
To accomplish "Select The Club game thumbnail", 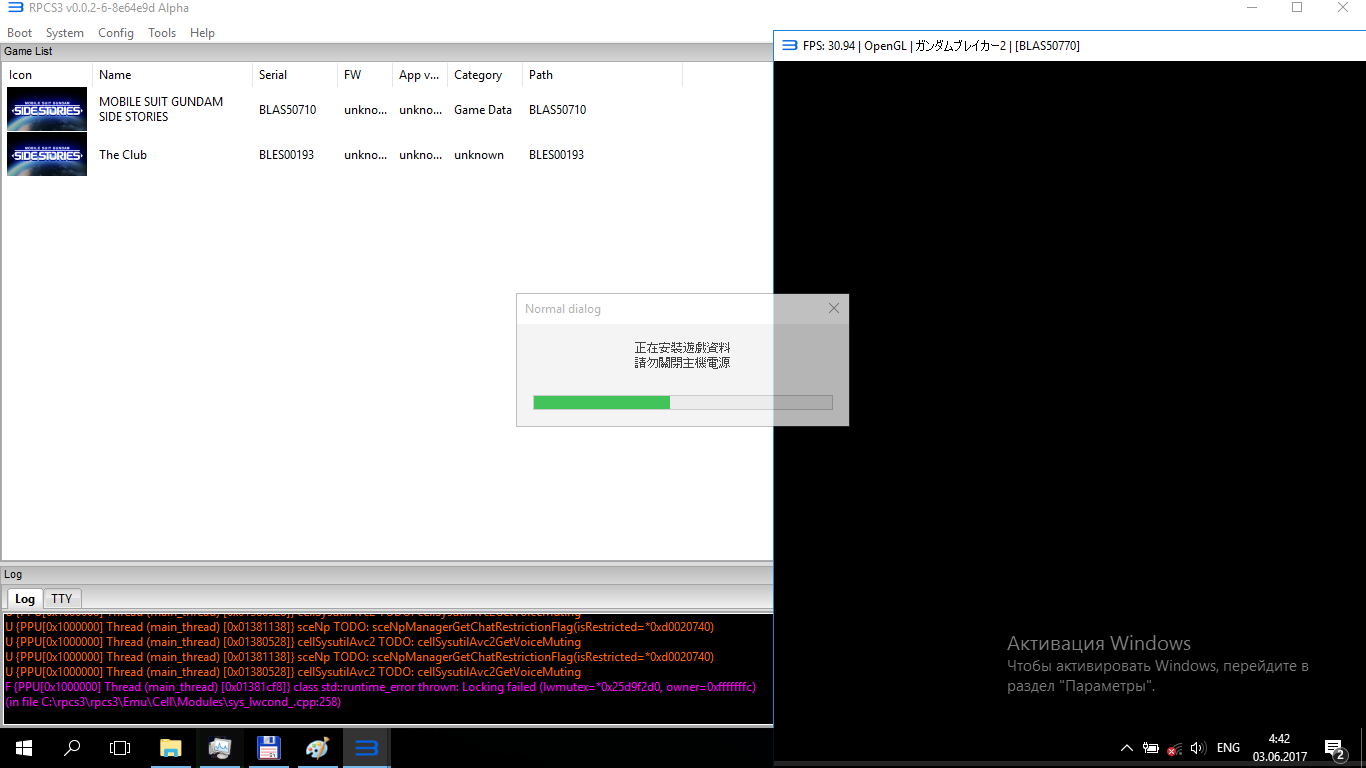I will click(x=47, y=155).
